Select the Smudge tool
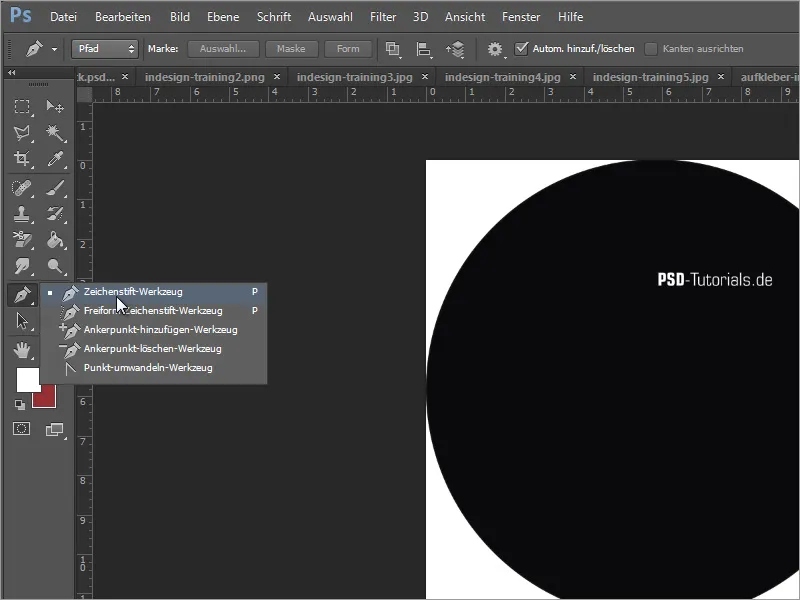 (x=21, y=266)
